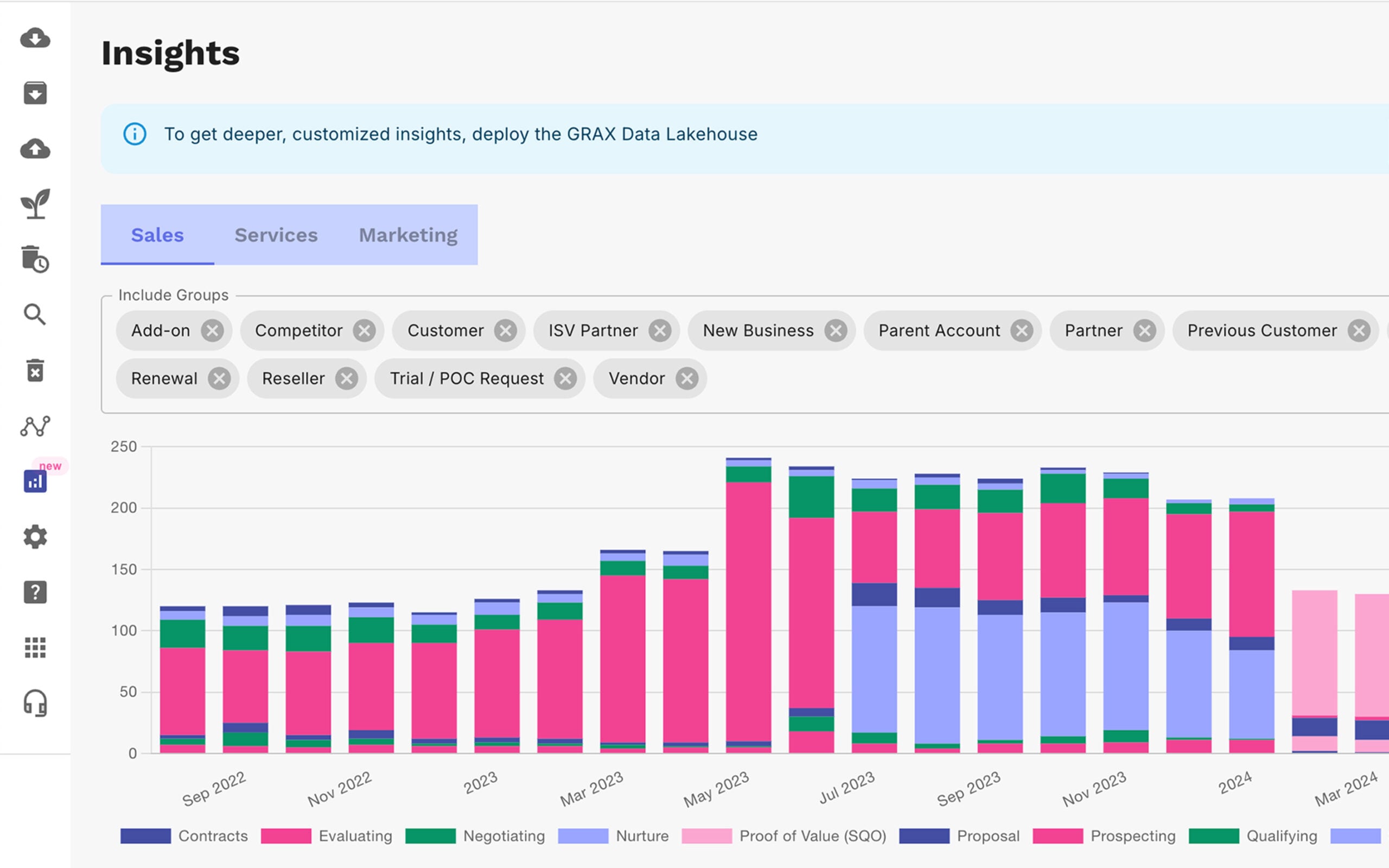Toggle the Proposal legend series
The width and height of the screenshot is (1389, 868).
point(960,836)
